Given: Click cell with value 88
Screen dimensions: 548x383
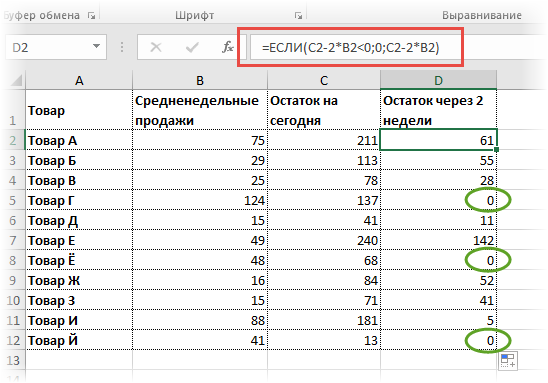Looking at the screenshot, I should tap(200, 320).
